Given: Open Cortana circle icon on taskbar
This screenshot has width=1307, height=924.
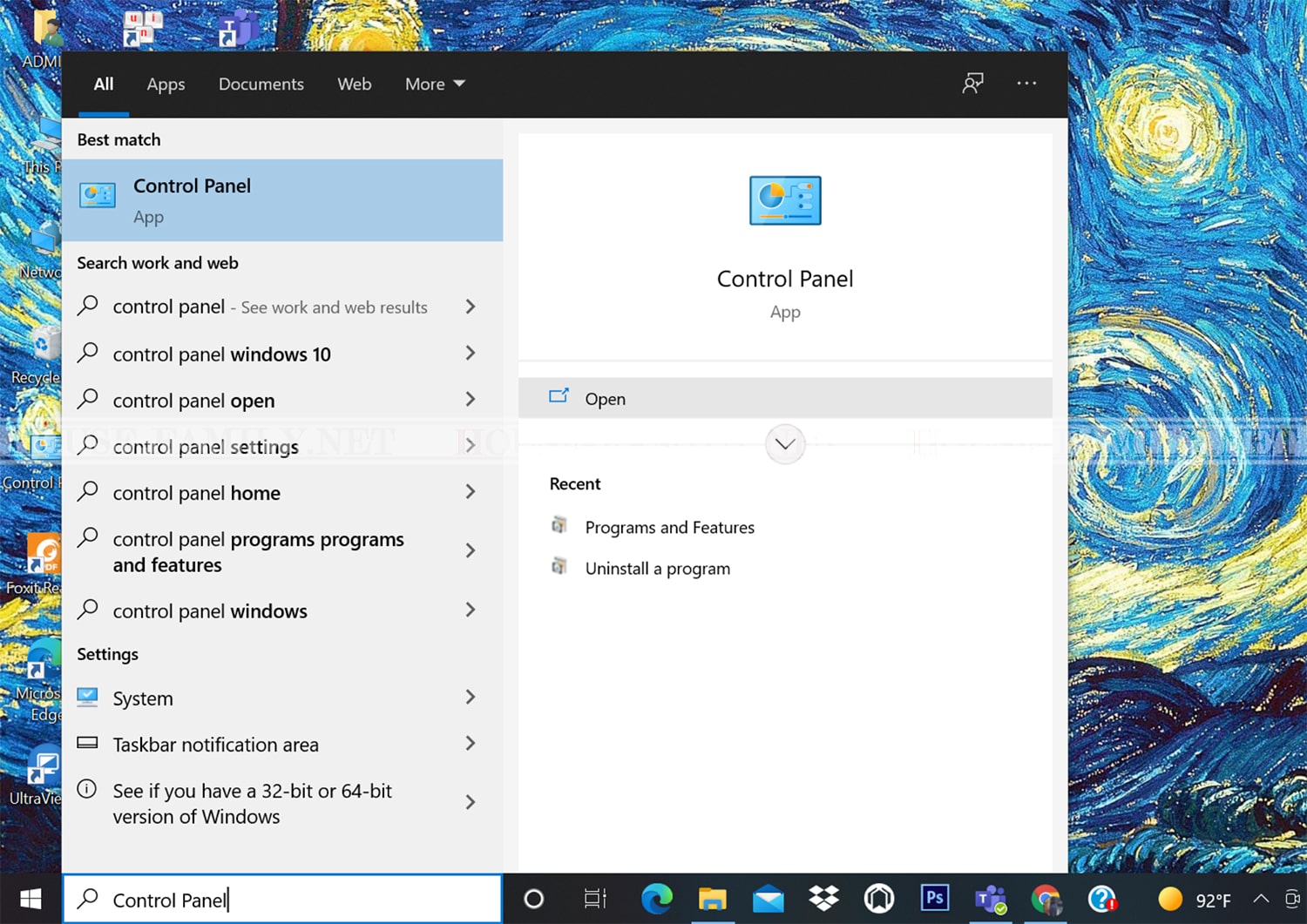Looking at the screenshot, I should (x=533, y=899).
